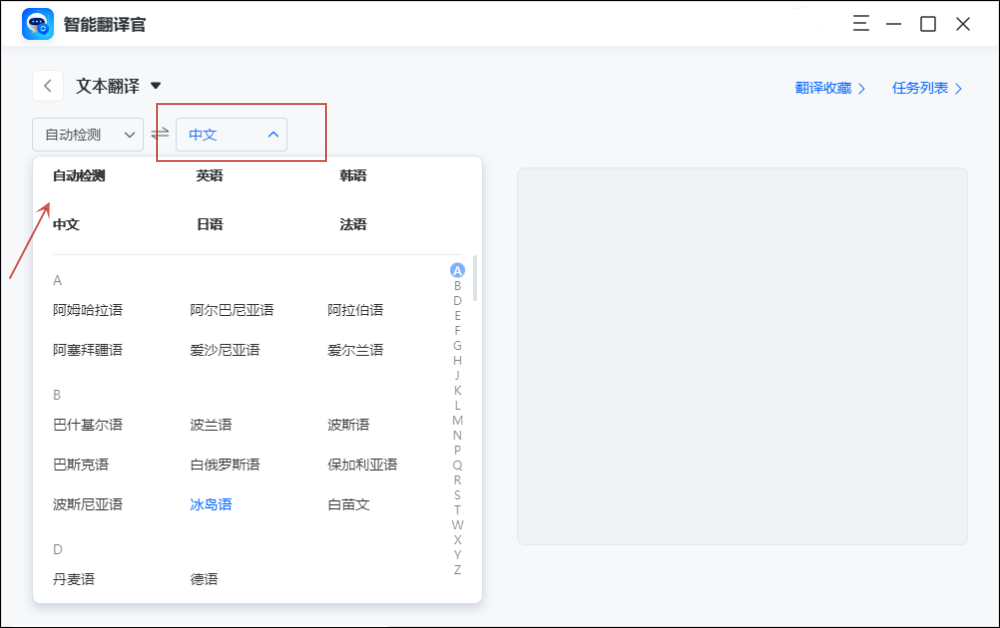Viewport: 1000px width, 628px height.
Task: Choose 冰岛语 from the language list
Action: [x=209, y=504]
